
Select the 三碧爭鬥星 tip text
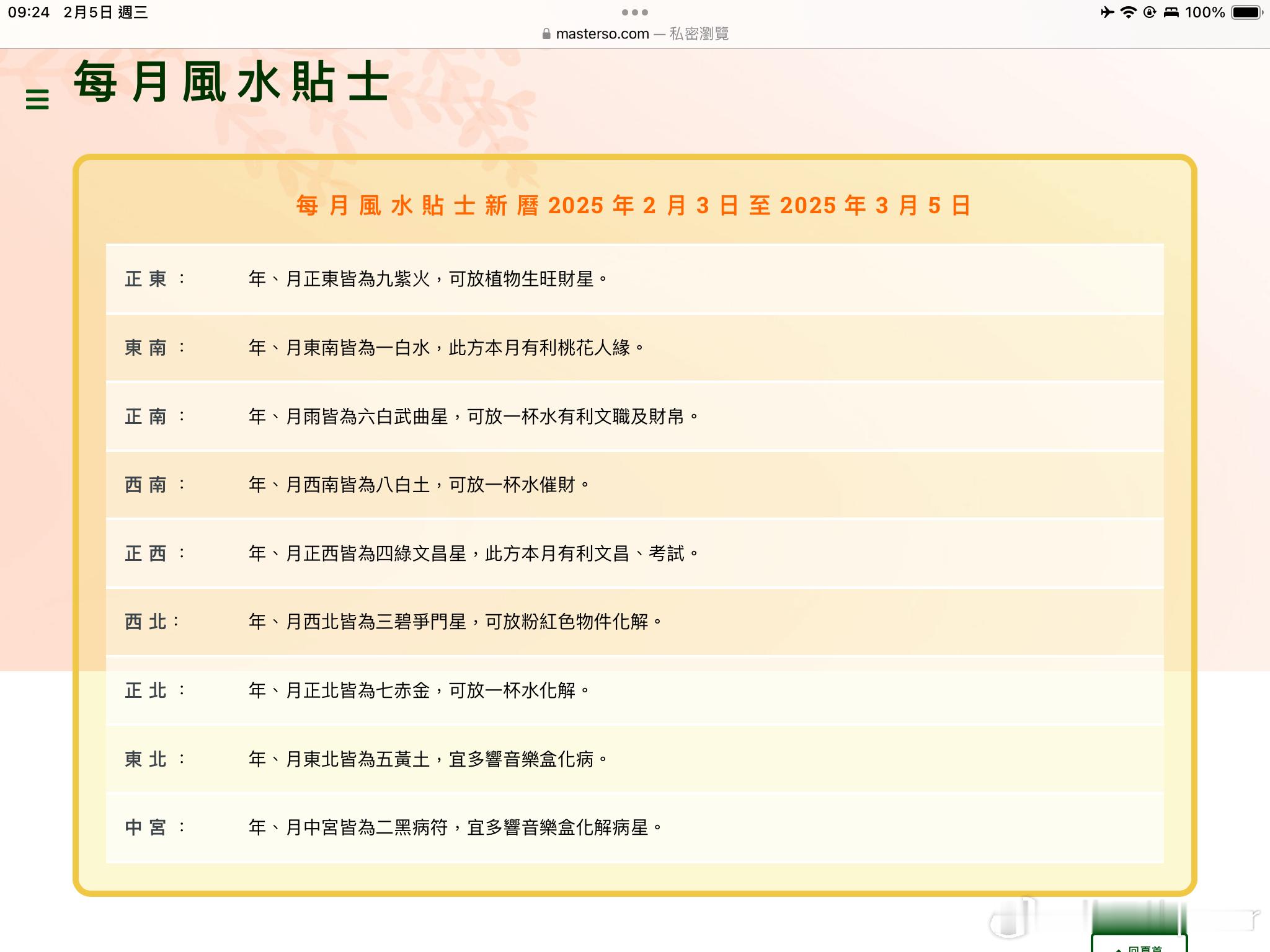pos(456,622)
